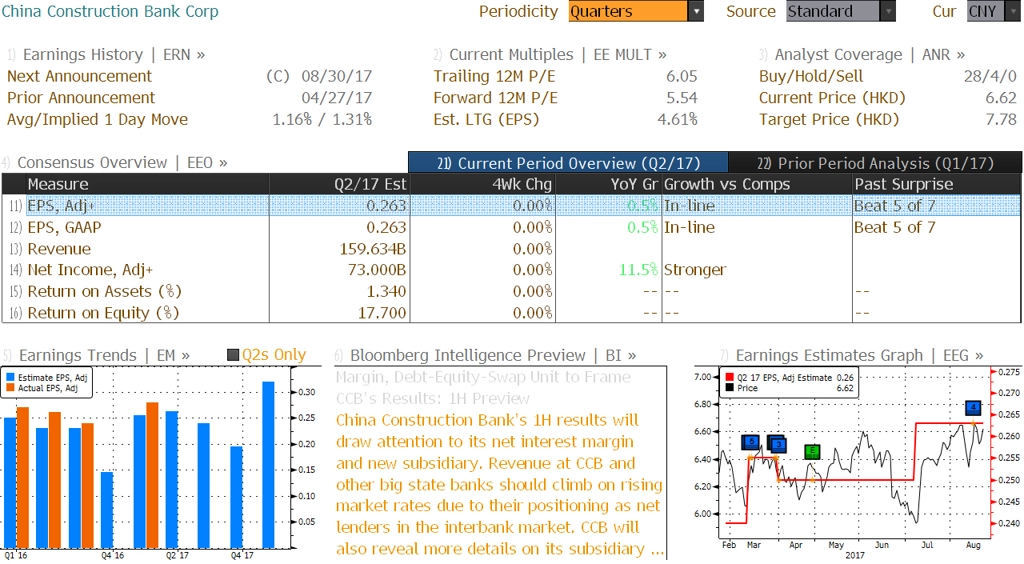
Task: Select the Return on Equity (%) row
Action: pyautogui.click(x=511, y=313)
